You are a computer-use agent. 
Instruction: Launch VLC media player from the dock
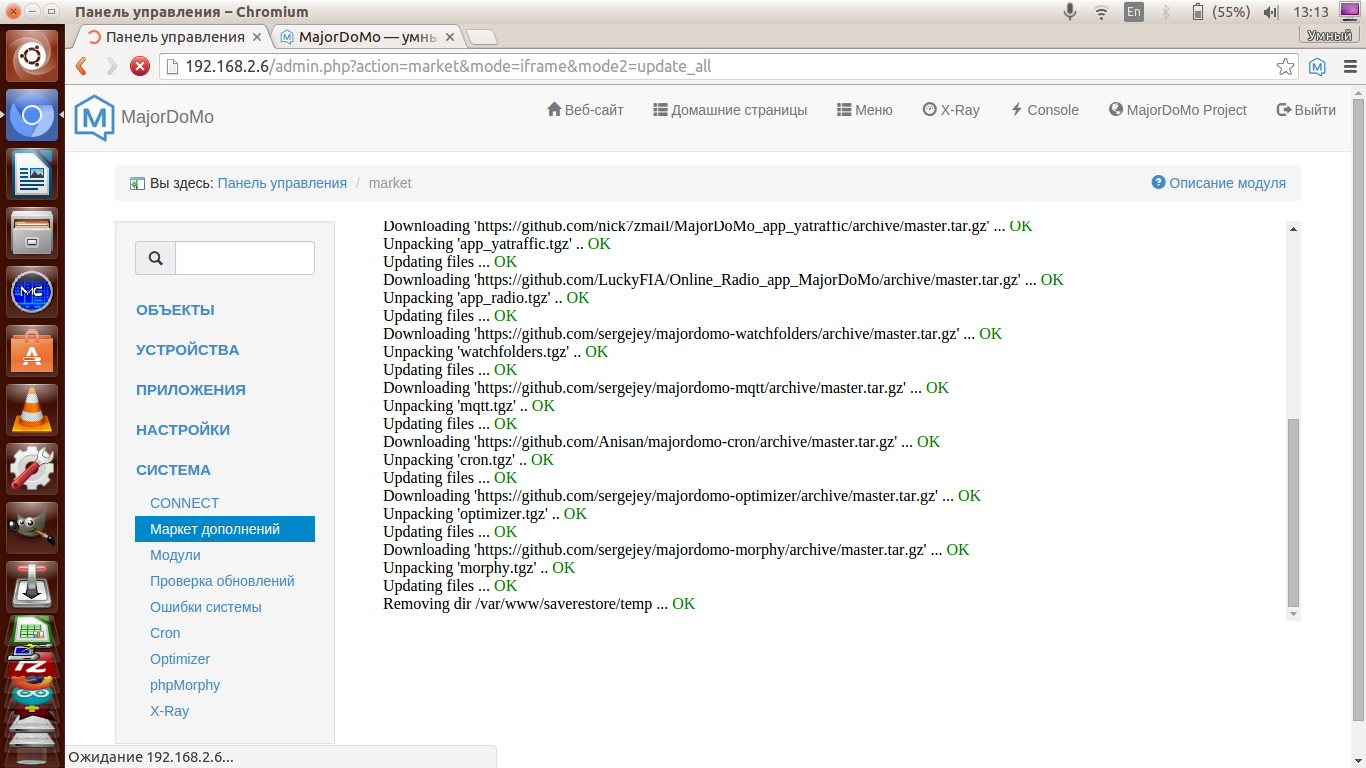coord(33,411)
